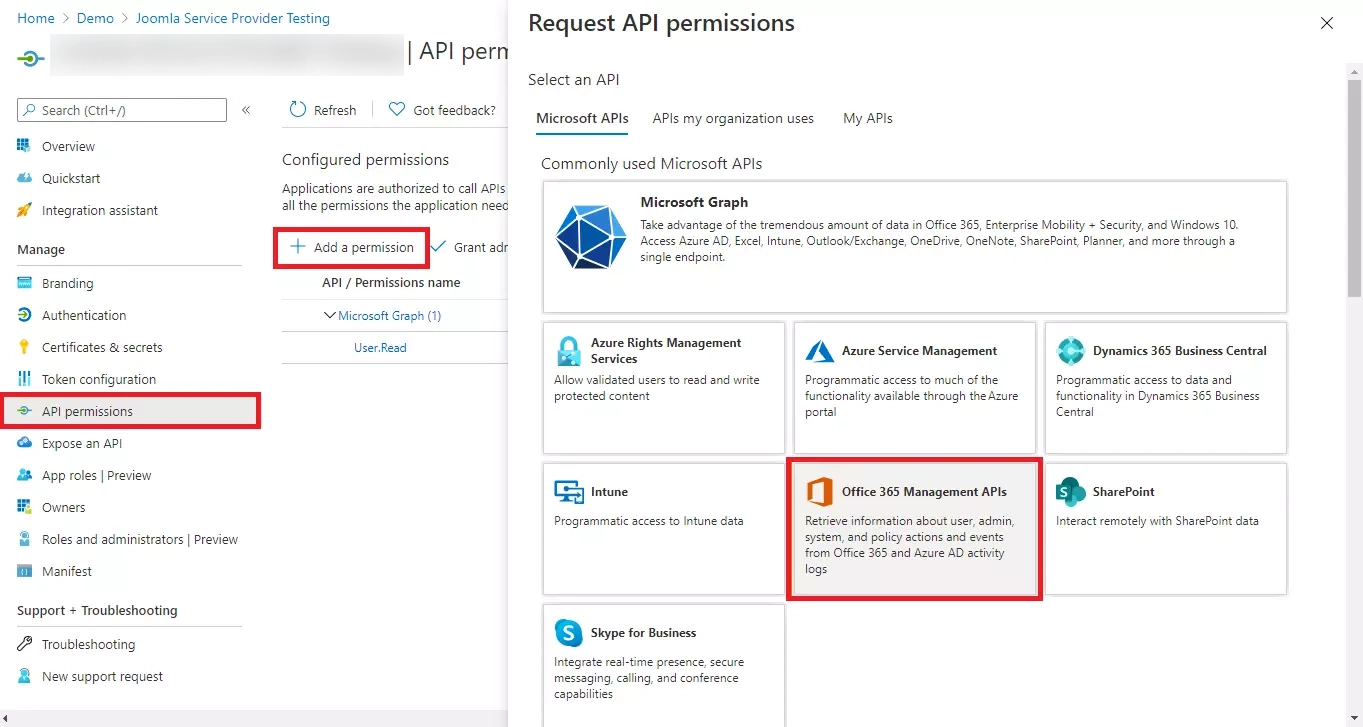
Task: Click the Skype for Business S icon
Action: [569, 633]
